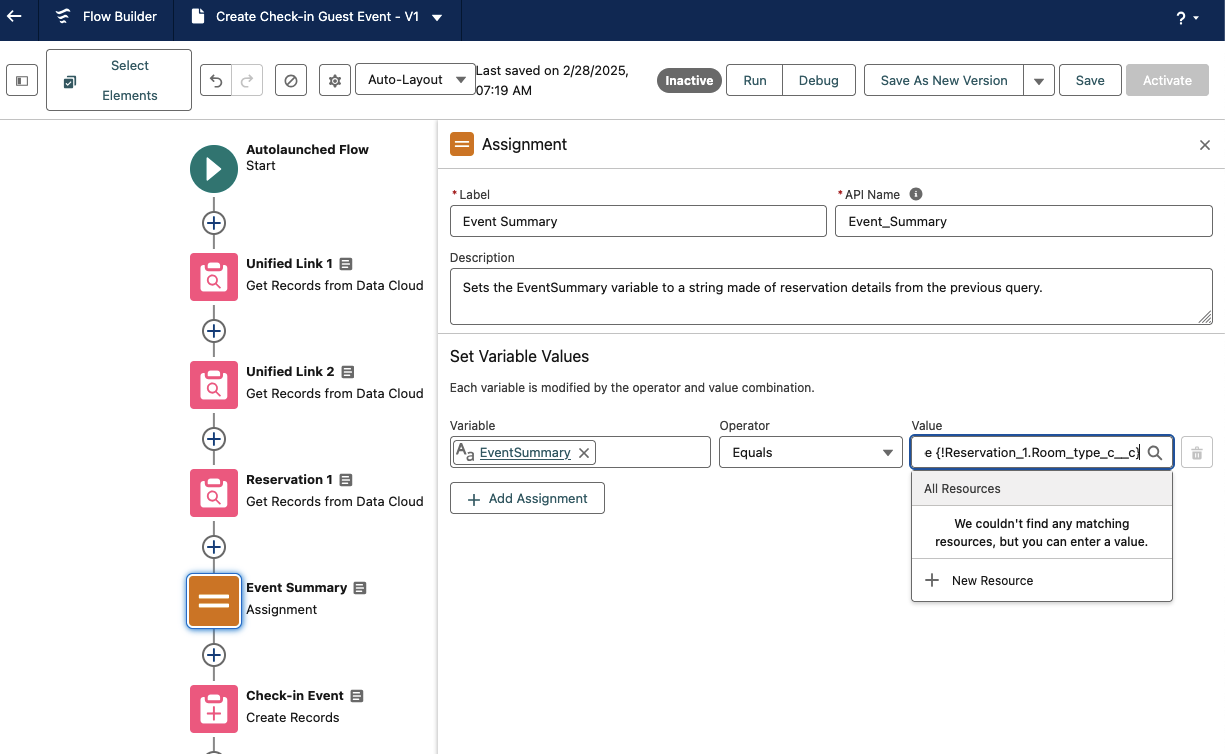Go back using the left arrow
This screenshot has width=1225, height=754.
point(15,17)
